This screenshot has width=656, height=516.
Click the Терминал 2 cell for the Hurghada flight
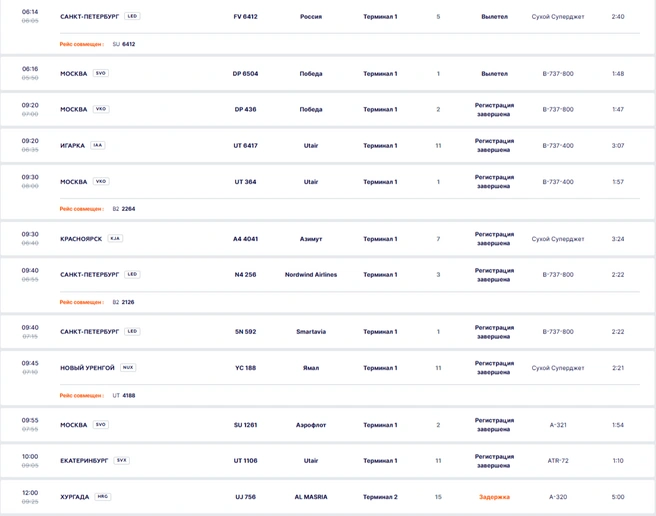[380, 497]
